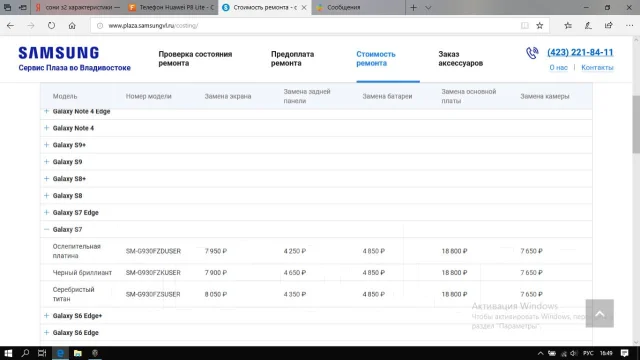Collapse the Galaxy S7 row
Image resolution: width=640 pixels, height=360 pixels.
point(47,229)
